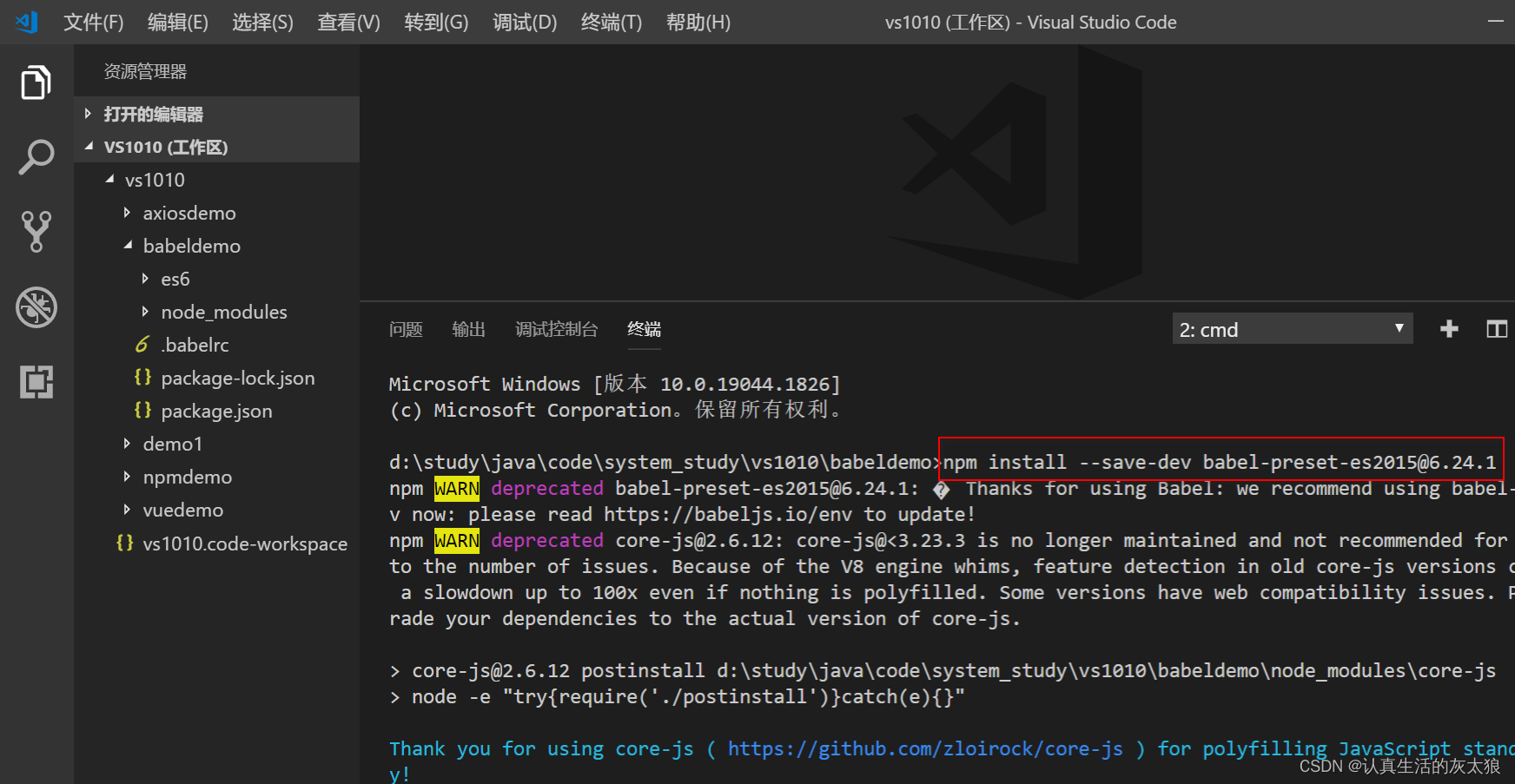
Task: Open the github.com/zloirock/core-js link
Action: [x=925, y=748]
